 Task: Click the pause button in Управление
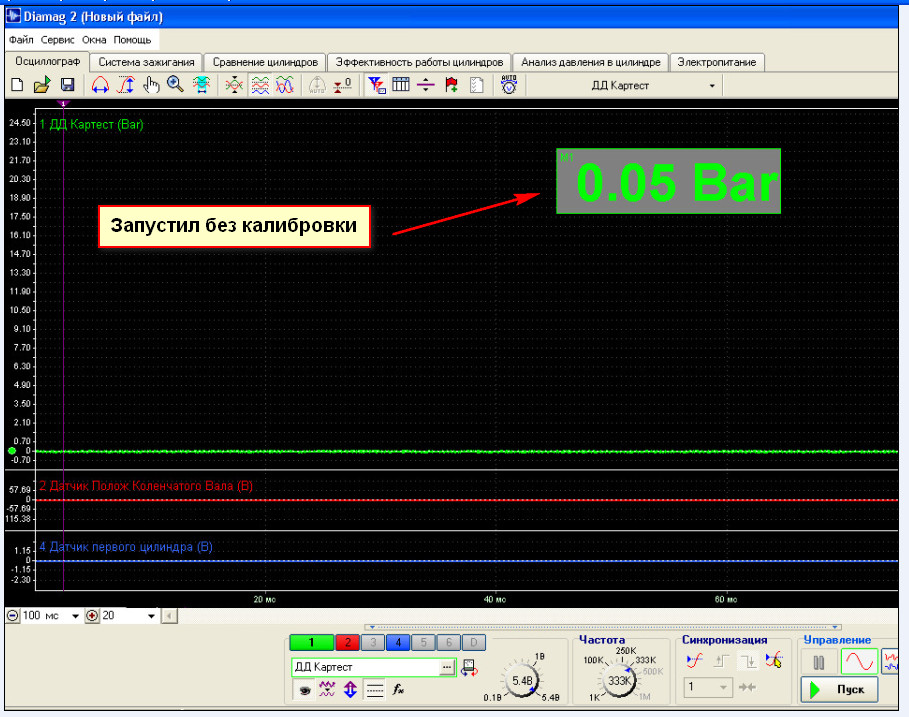pos(819,663)
